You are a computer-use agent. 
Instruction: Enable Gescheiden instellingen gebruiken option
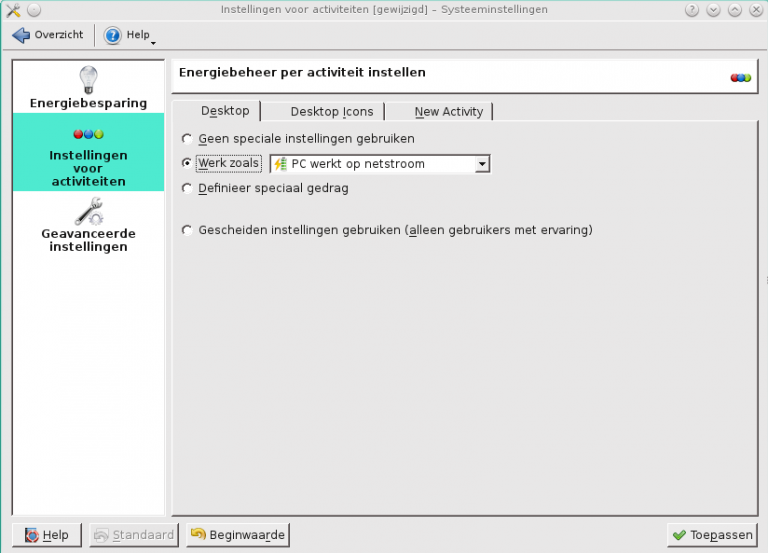[x=187, y=230]
